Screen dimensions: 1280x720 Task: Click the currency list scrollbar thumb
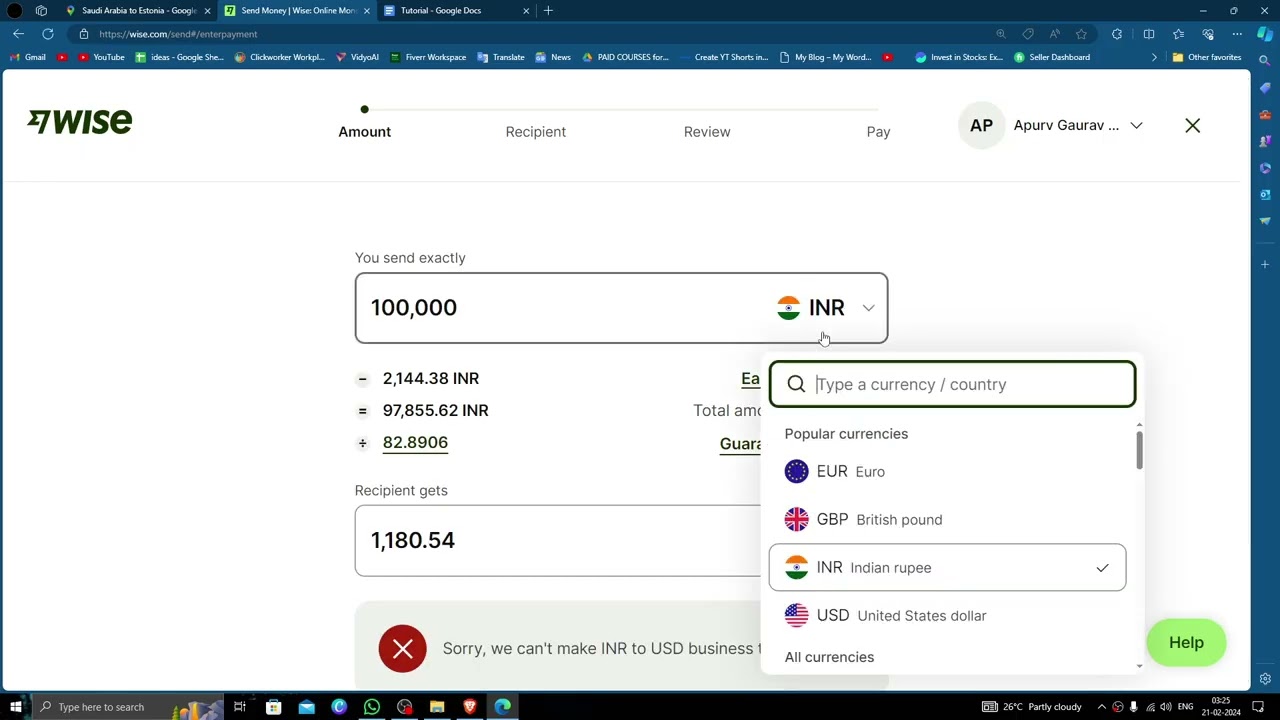tap(1139, 451)
